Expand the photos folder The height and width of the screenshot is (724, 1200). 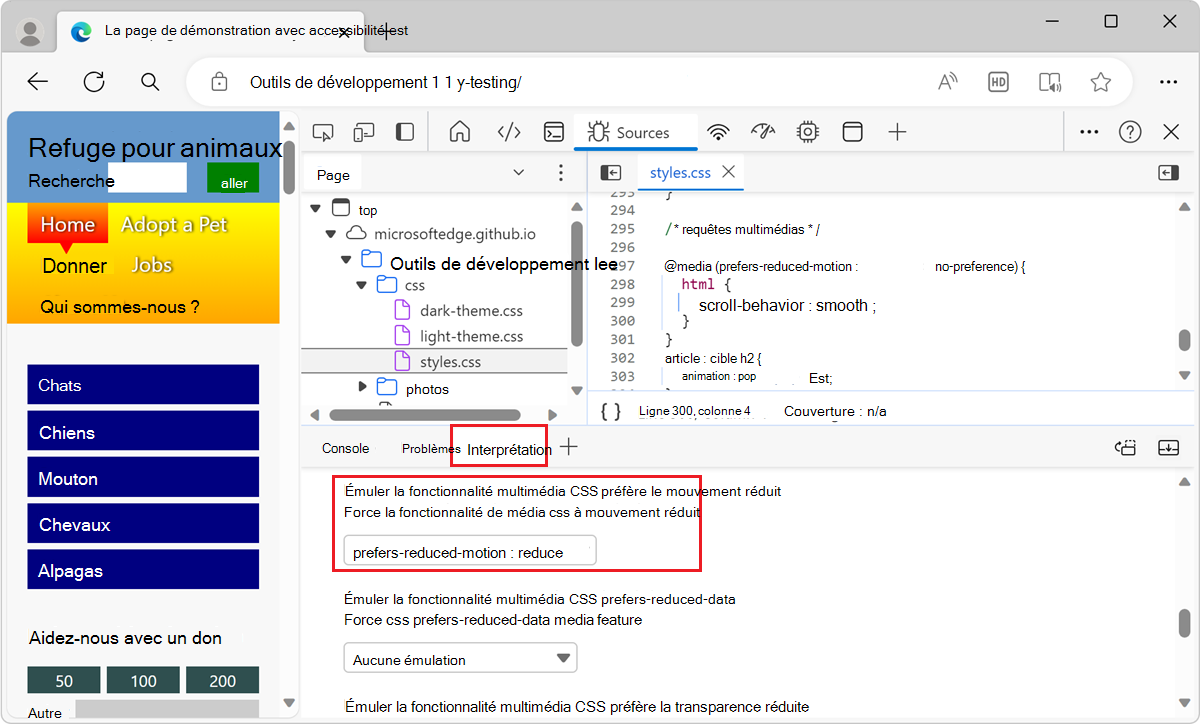(x=364, y=388)
